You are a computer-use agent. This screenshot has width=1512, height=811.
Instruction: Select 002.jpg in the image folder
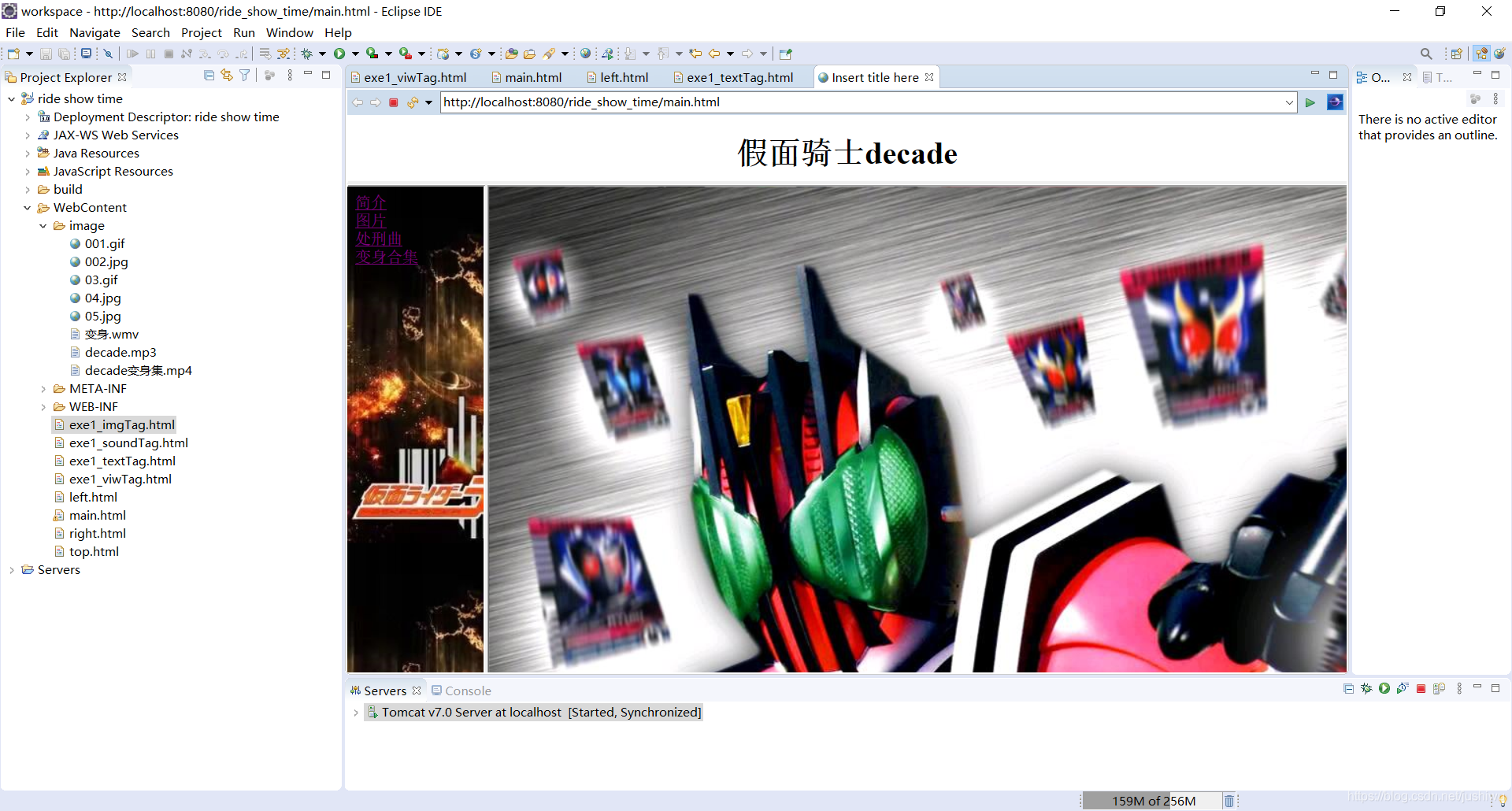106,262
